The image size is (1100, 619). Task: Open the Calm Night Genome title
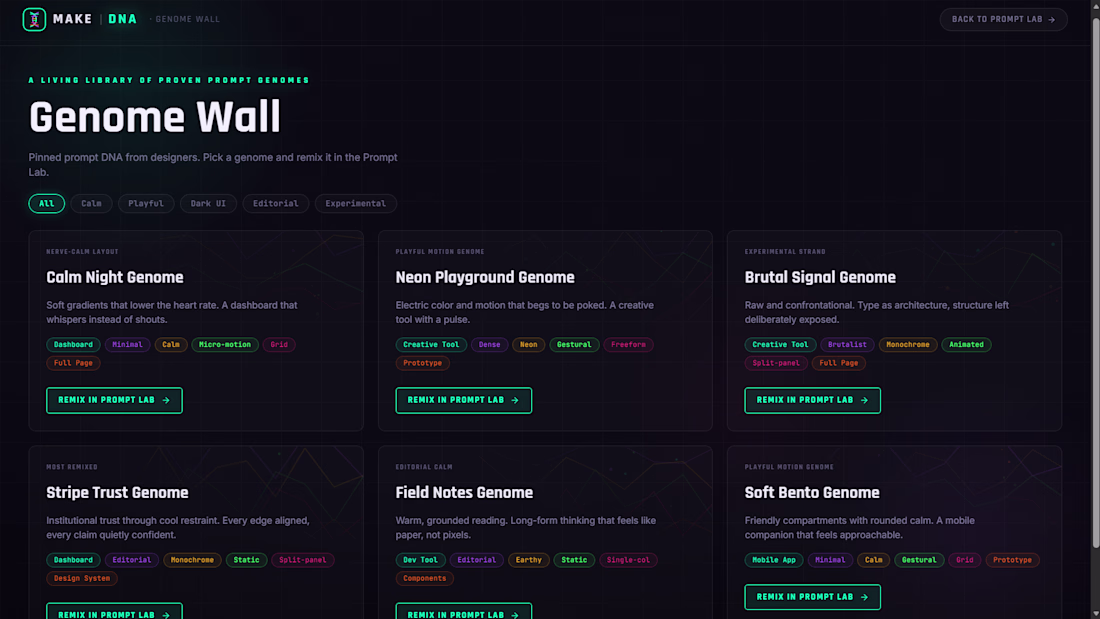click(x=115, y=277)
